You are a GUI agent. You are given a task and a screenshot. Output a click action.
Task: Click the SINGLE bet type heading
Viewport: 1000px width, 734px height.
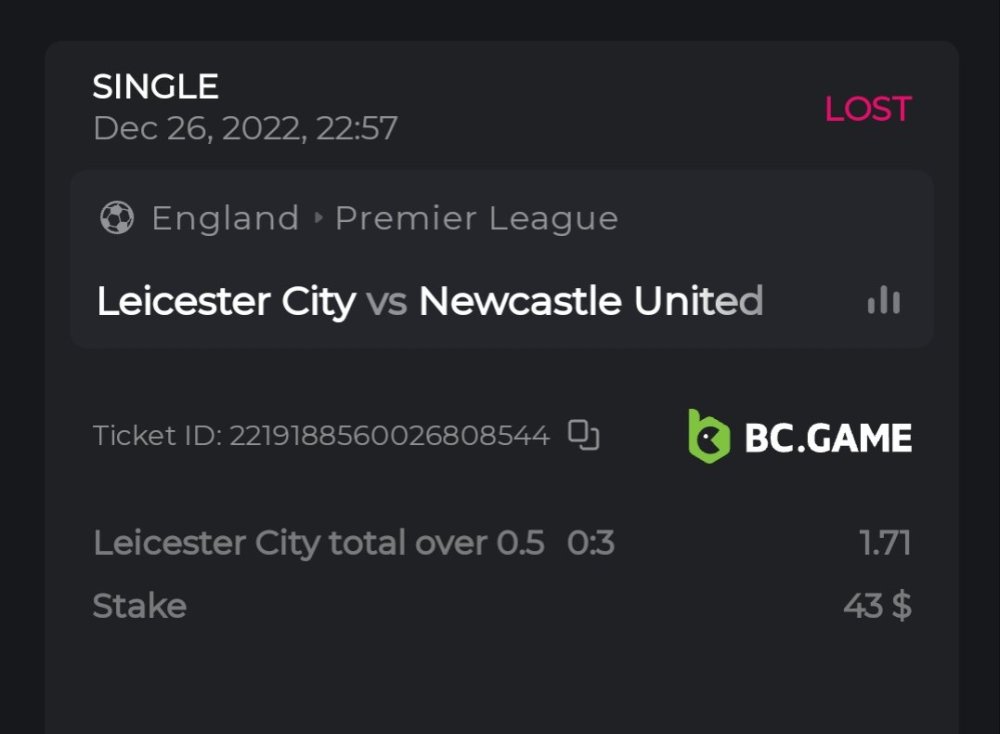(155, 87)
